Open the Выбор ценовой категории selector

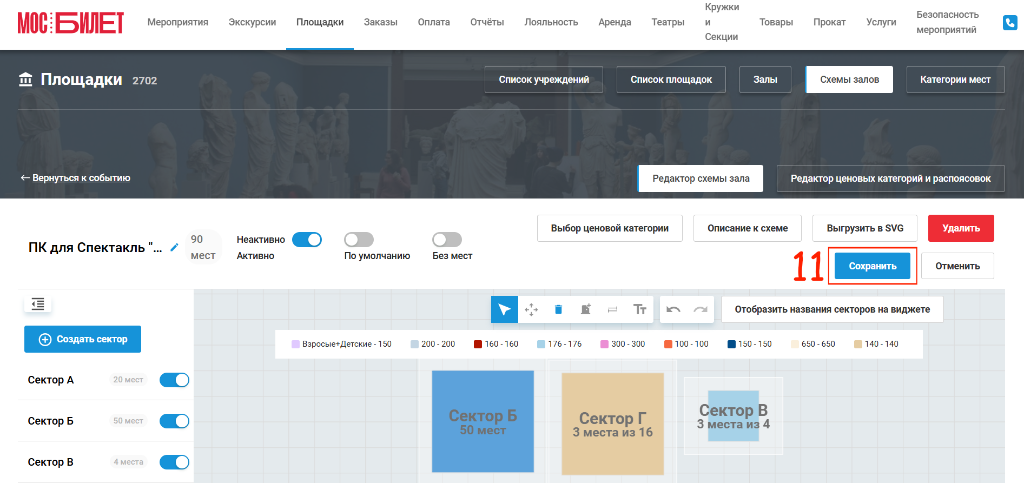tap(609, 228)
